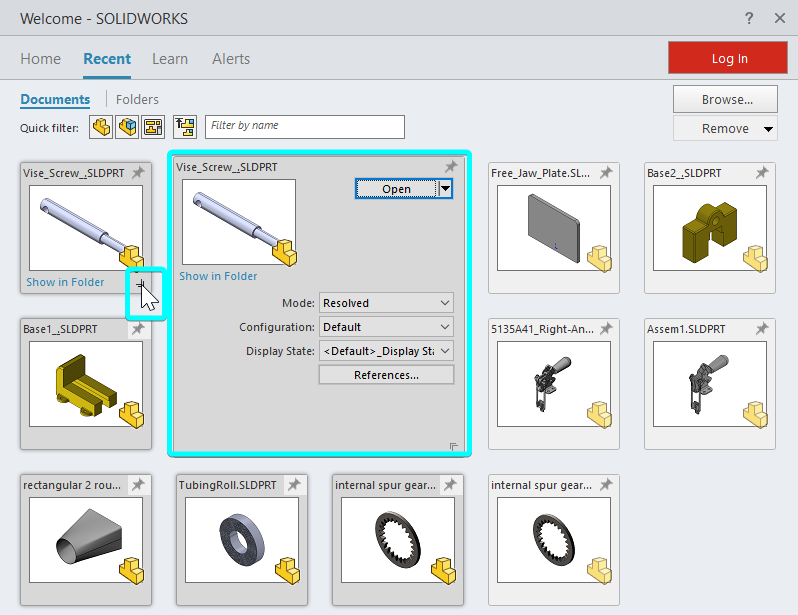The height and width of the screenshot is (615, 798).
Task: Click the References... button
Action: point(386,375)
